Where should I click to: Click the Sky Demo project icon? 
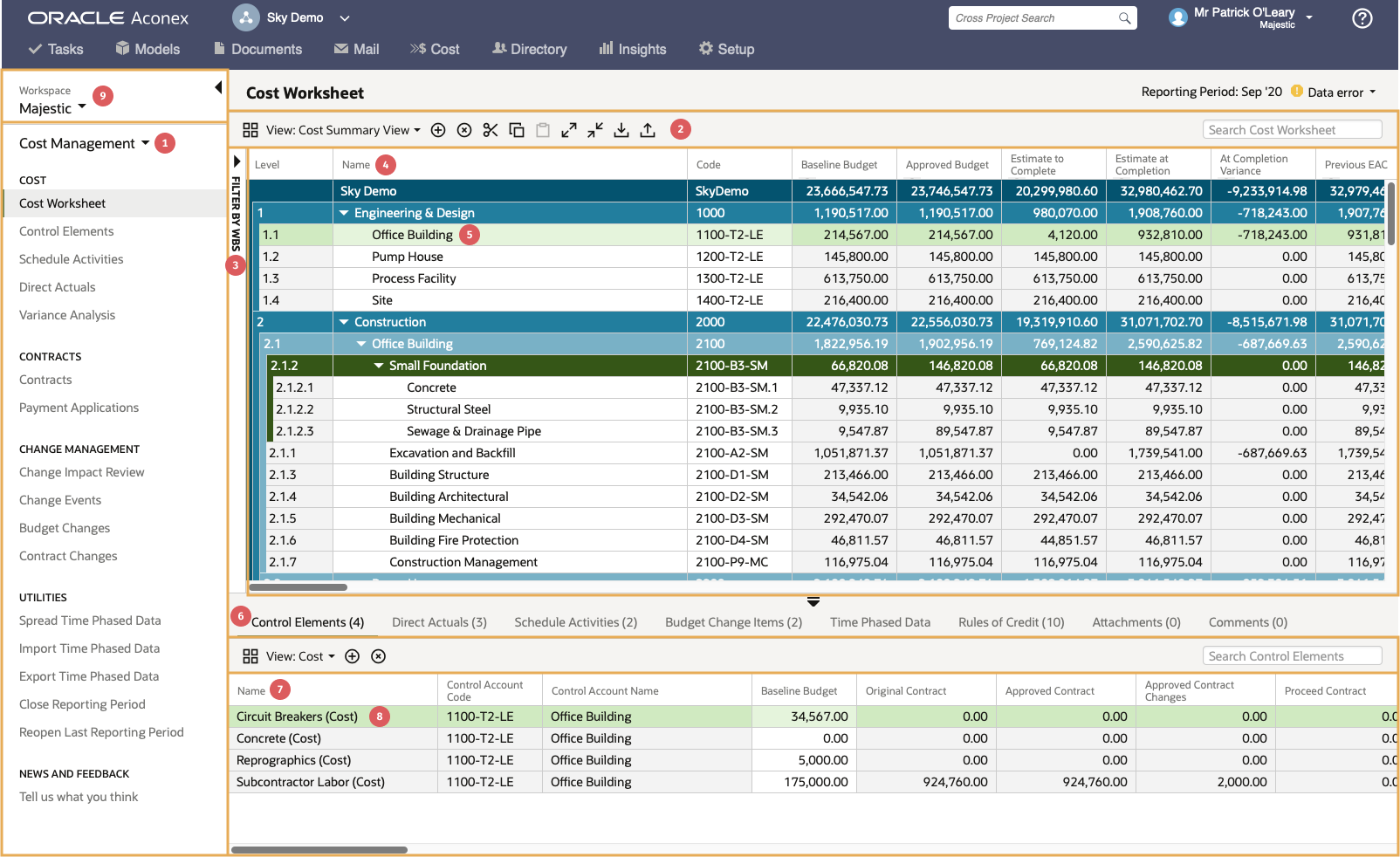246,17
